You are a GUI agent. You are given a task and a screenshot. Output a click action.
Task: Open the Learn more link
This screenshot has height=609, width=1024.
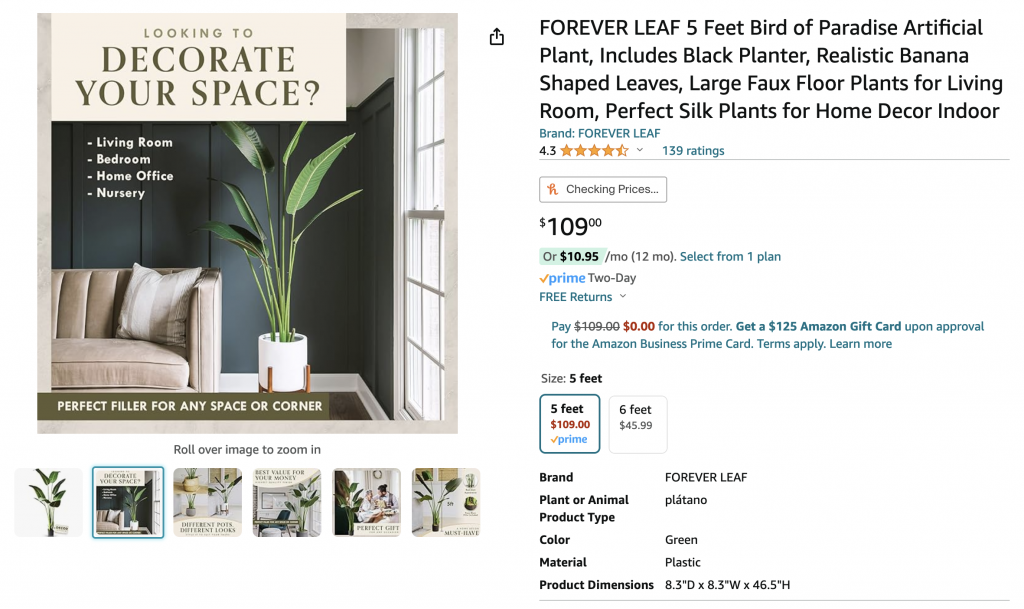coord(860,344)
